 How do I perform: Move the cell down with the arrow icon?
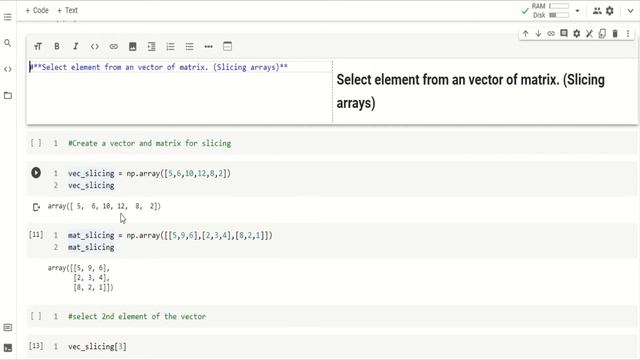pos(538,33)
